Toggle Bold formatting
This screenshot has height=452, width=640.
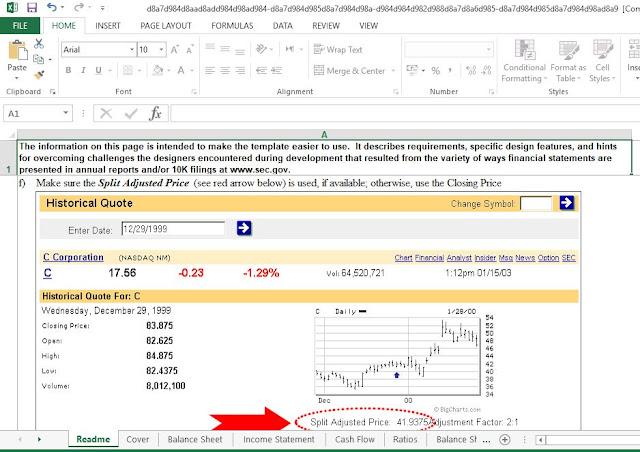(68, 70)
